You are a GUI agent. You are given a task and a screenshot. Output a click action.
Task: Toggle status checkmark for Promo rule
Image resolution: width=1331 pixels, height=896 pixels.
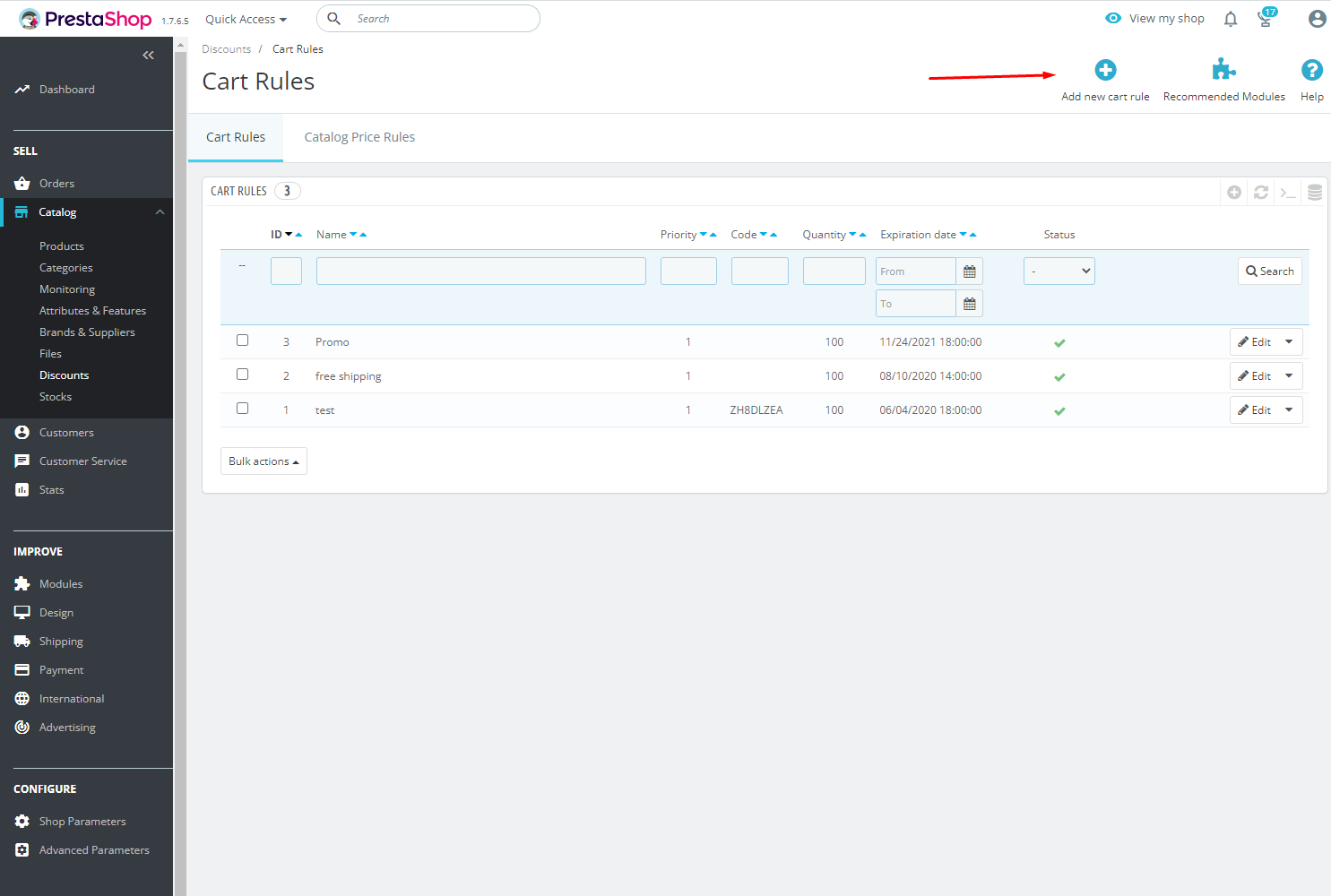[1059, 343]
